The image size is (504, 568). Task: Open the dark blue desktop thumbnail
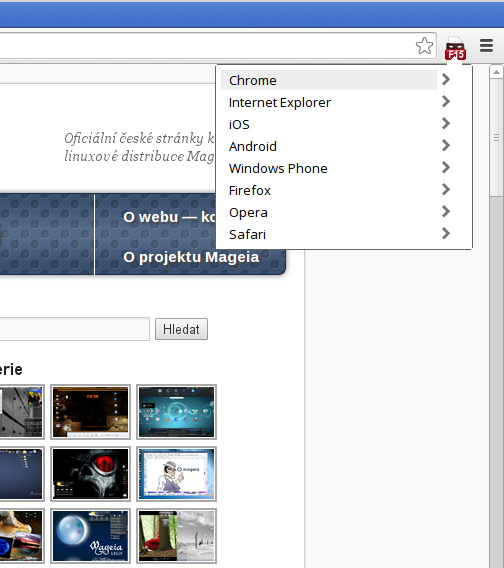point(21,474)
